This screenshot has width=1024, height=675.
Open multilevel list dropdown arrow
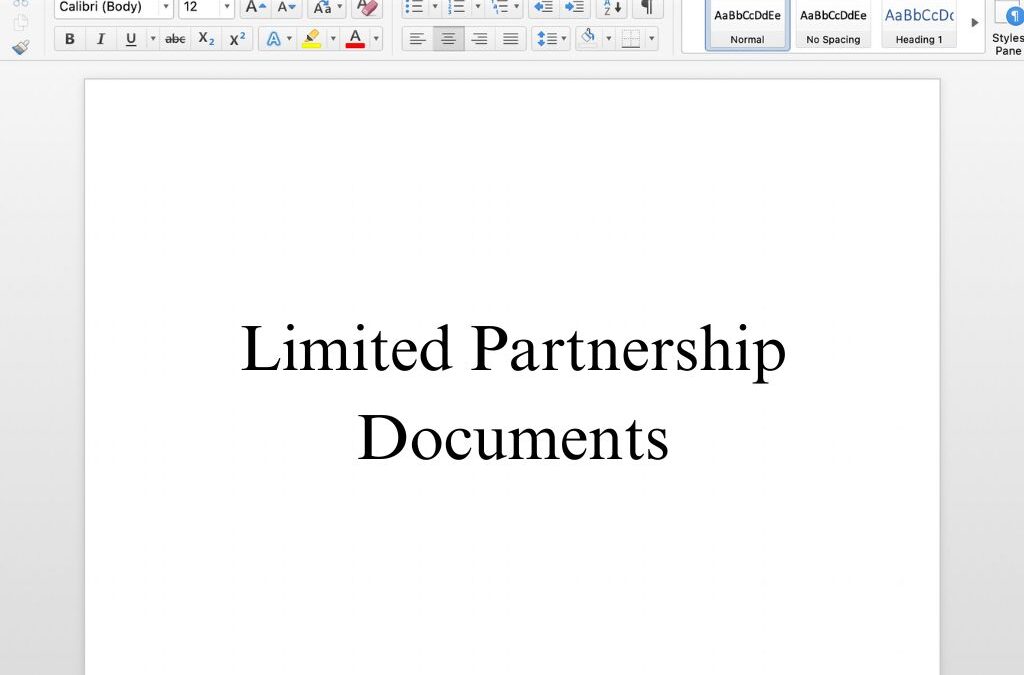[517, 7]
